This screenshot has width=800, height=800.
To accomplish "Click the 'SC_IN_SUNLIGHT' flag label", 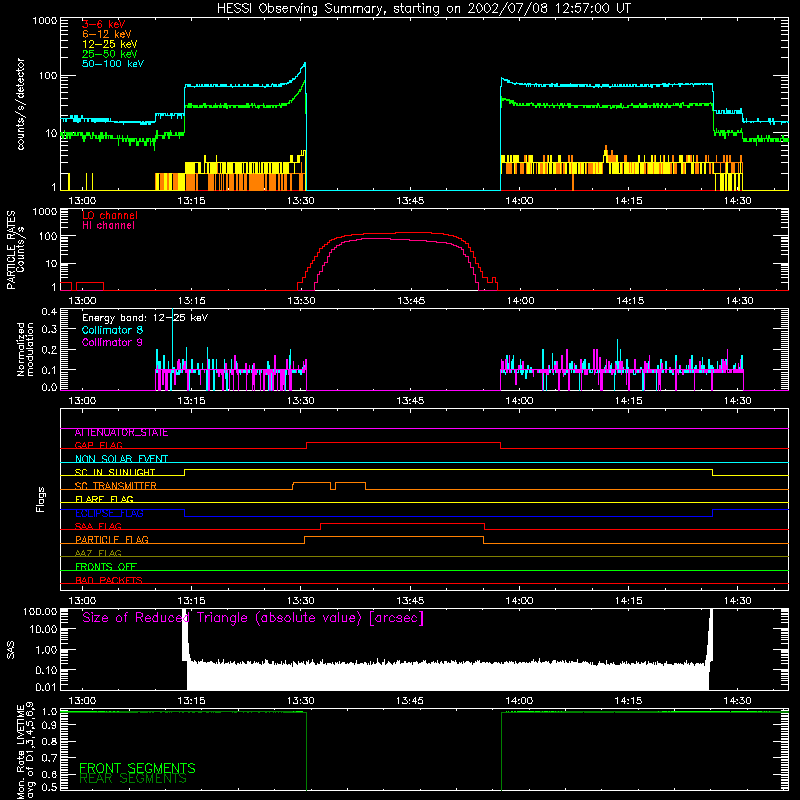I will (x=115, y=472).
